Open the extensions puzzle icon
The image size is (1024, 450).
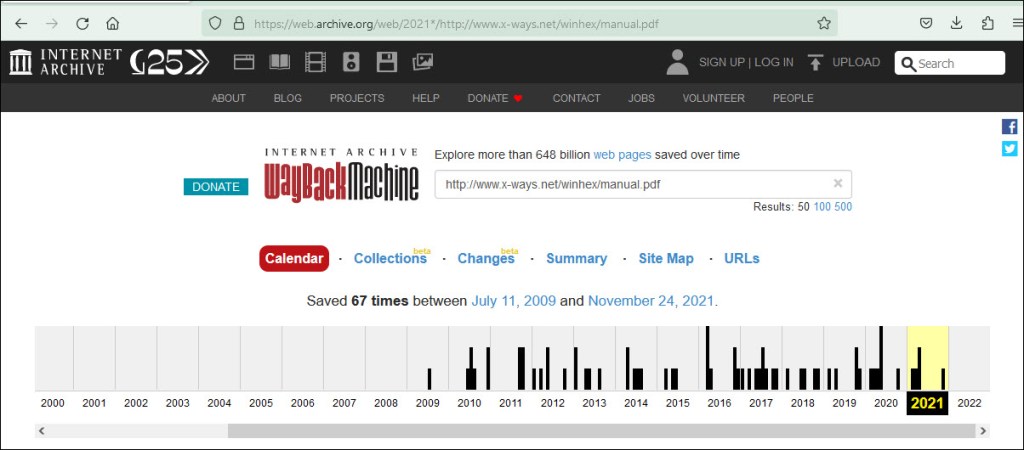coord(987,24)
